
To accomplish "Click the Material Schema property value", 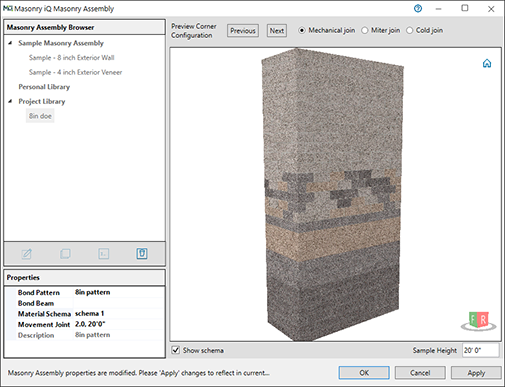I will click(x=118, y=314).
